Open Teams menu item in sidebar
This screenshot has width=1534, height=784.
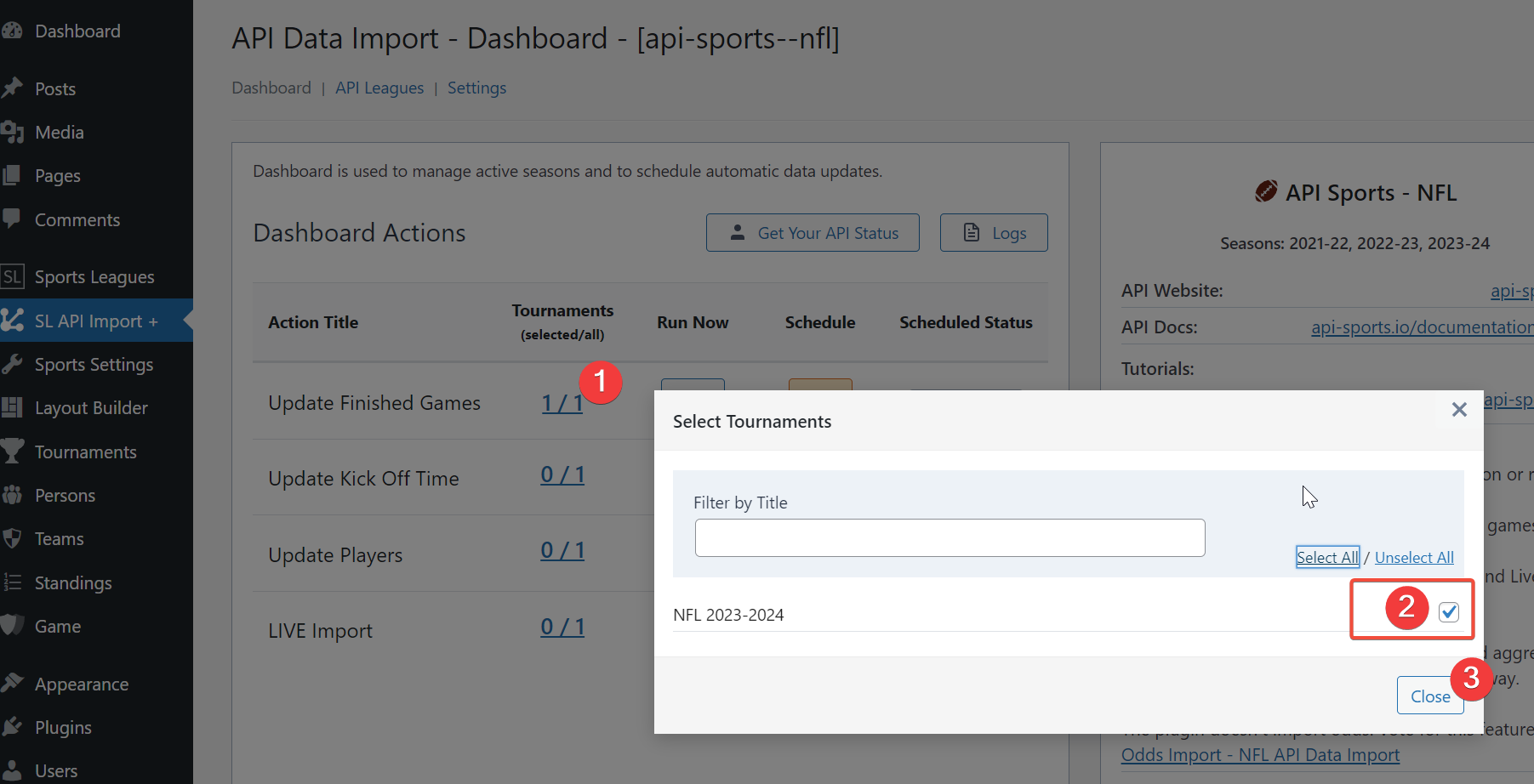[60, 539]
